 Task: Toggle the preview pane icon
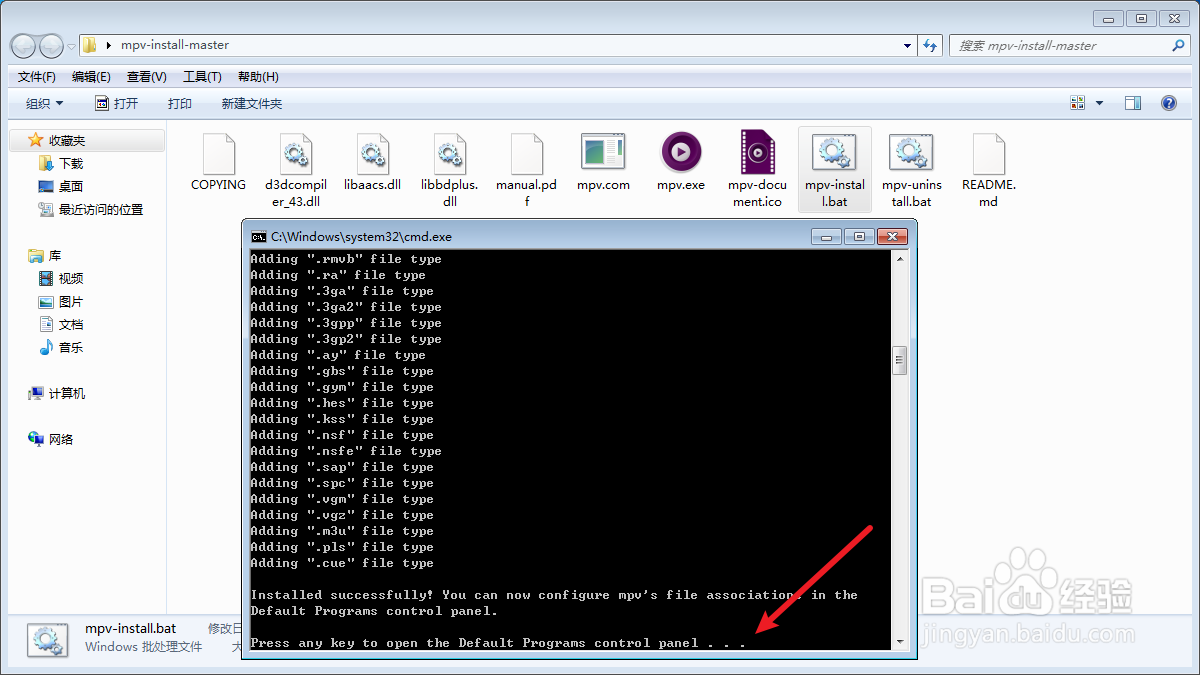(1132, 102)
